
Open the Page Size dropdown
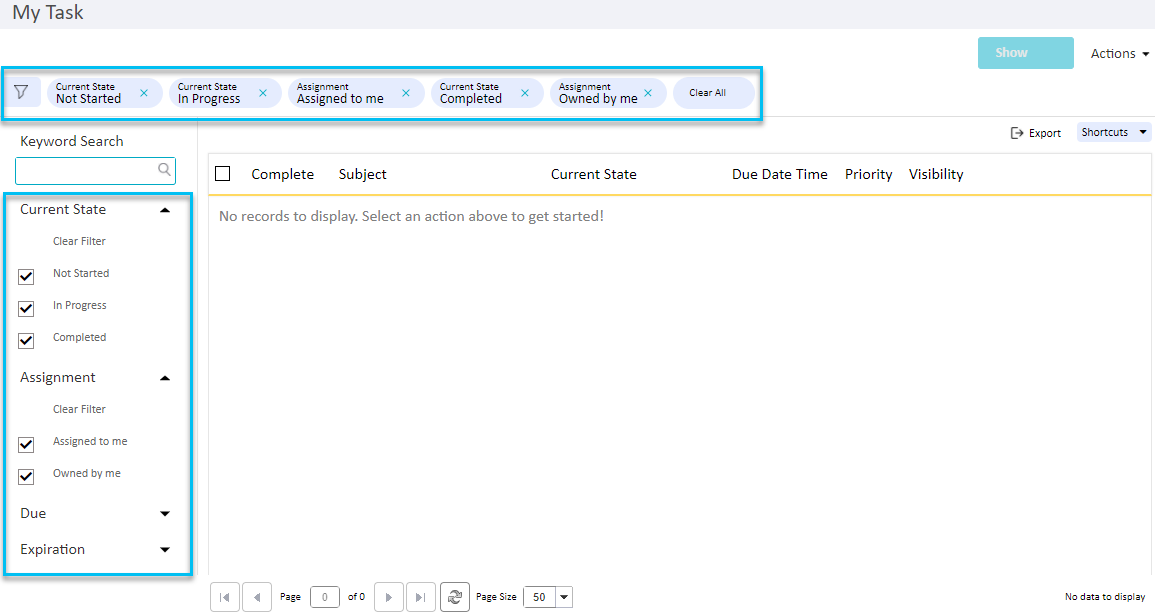562,596
